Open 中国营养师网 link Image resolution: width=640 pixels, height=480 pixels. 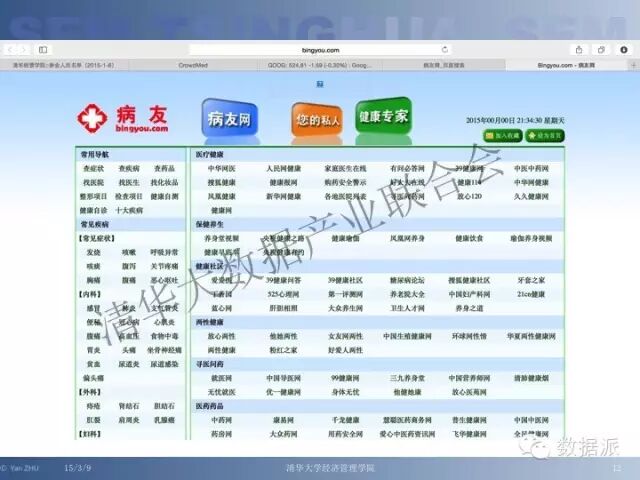[469, 378]
